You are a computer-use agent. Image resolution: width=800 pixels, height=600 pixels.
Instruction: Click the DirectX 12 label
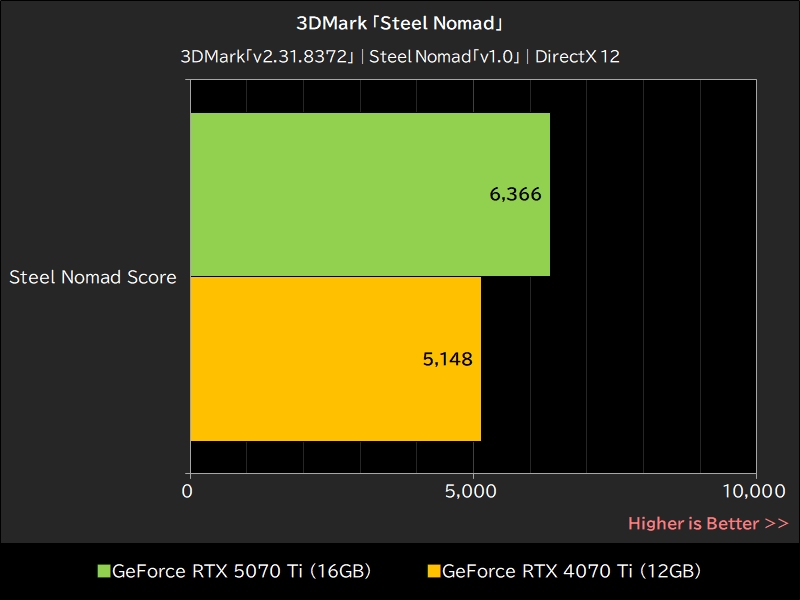point(582,57)
